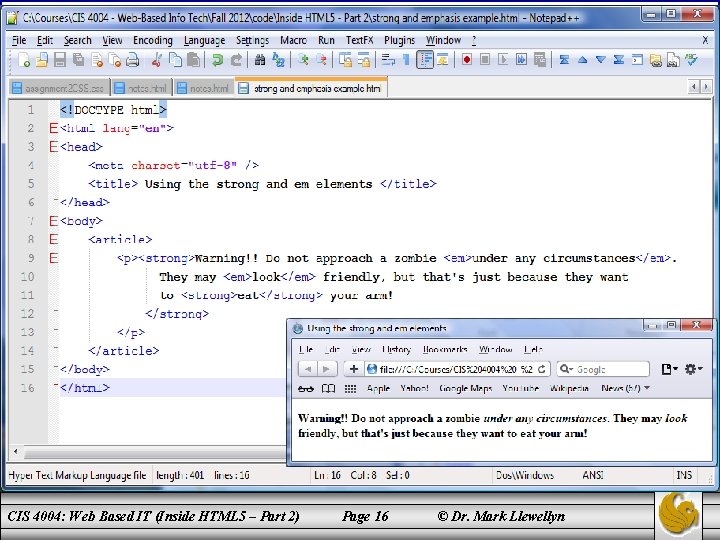Open Find with the binoculars icon
720x540 pixels.
(260, 60)
